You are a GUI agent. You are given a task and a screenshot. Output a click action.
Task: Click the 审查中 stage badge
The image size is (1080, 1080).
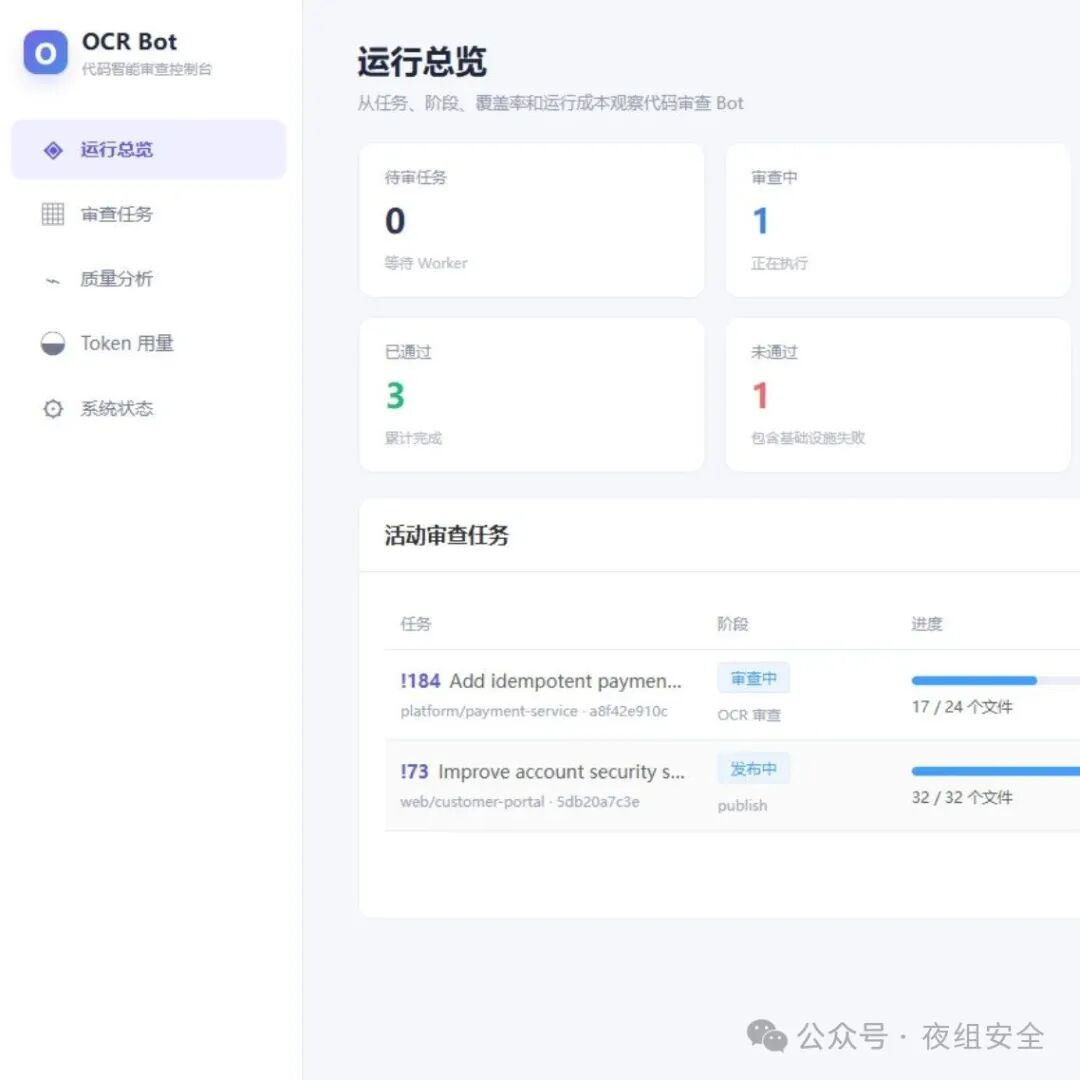click(754, 678)
